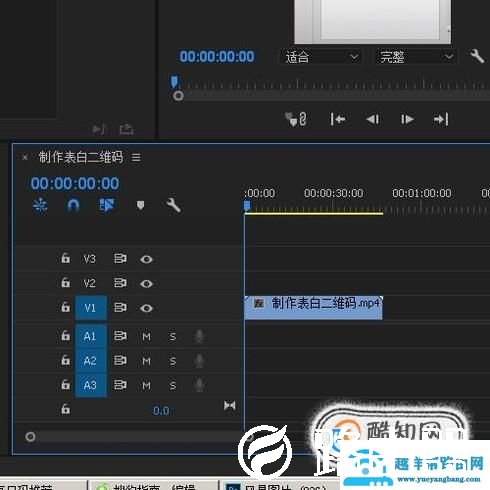This screenshot has height=490, width=490.
Task: Click the V3 track label
Action: click(x=90, y=259)
